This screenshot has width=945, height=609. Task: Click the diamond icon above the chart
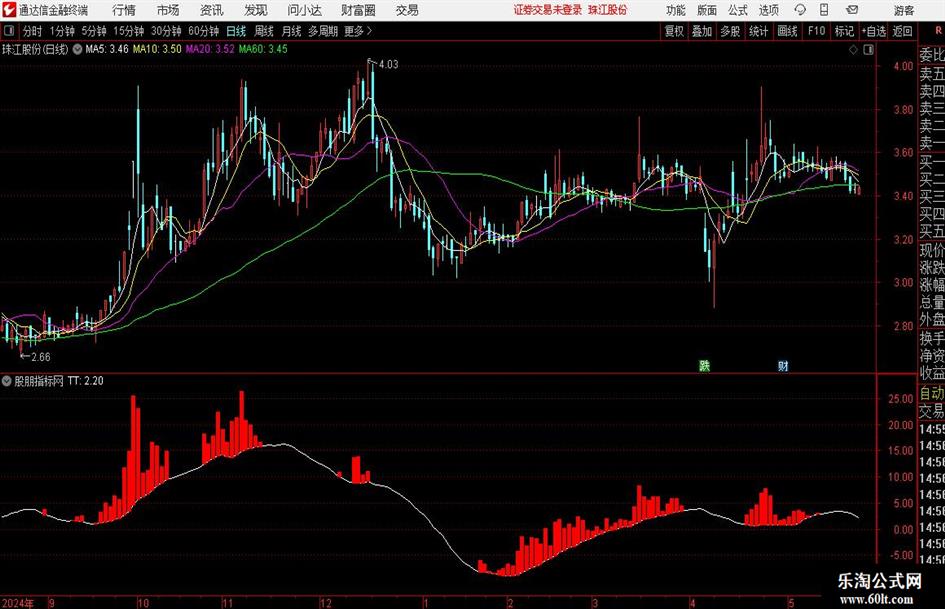[853, 50]
